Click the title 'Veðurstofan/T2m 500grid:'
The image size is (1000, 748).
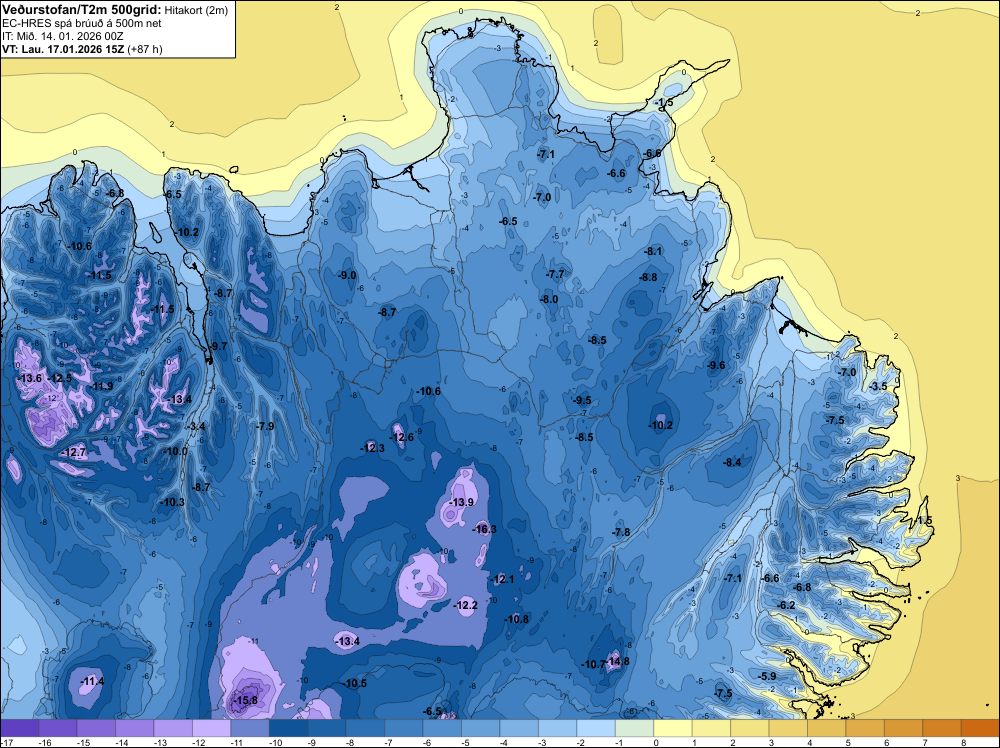[x=82, y=9]
